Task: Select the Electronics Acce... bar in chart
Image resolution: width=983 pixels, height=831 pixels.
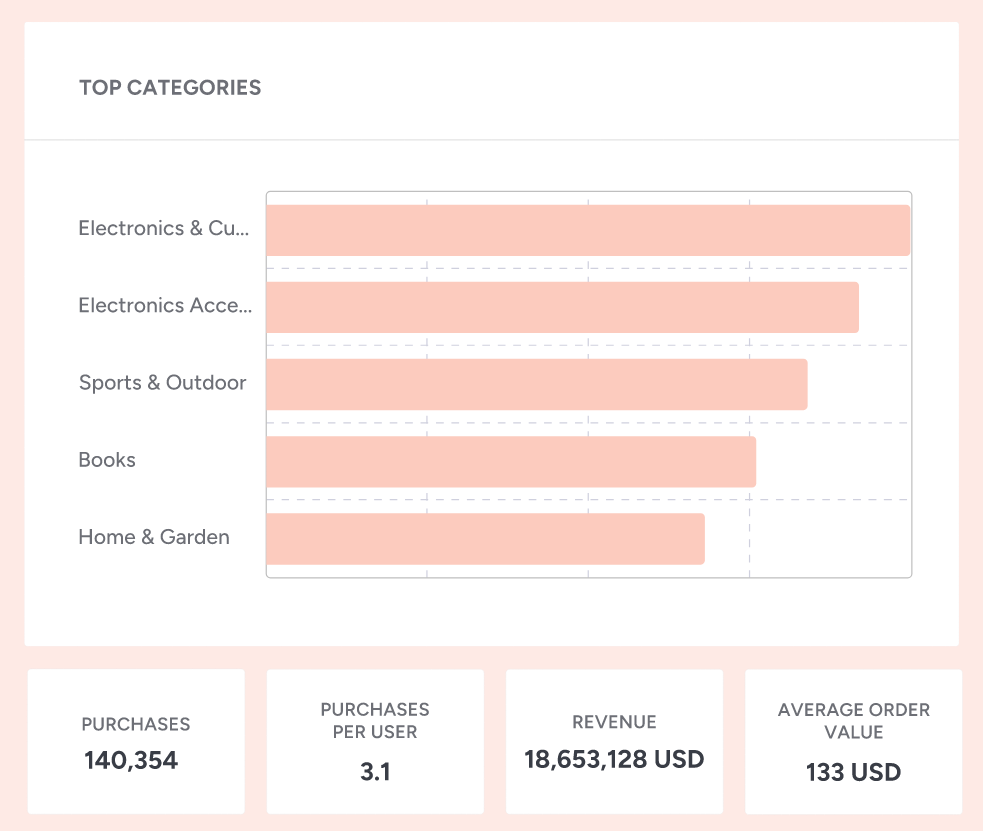Action: click(562, 307)
